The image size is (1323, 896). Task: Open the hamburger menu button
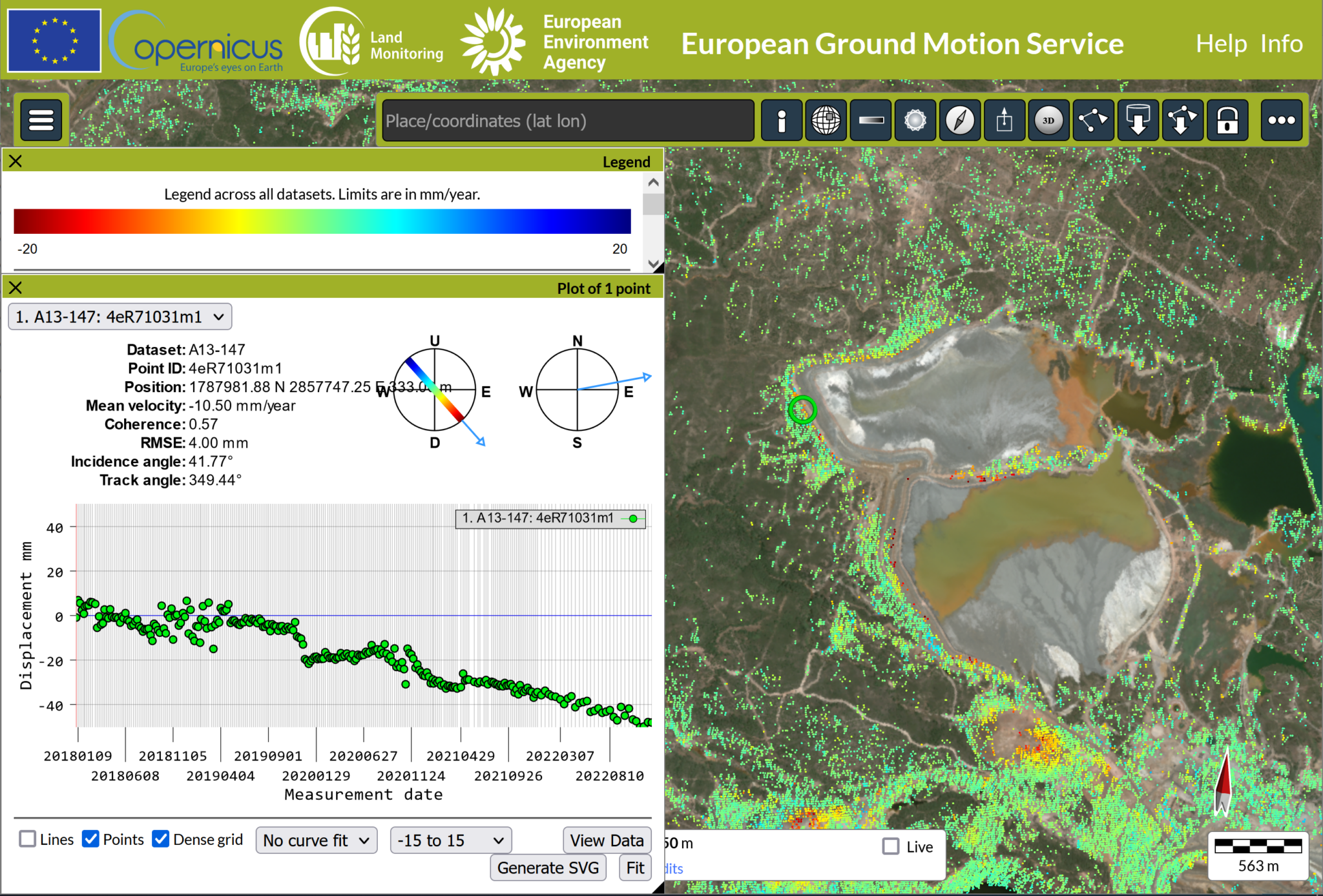click(x=41, y=120)
